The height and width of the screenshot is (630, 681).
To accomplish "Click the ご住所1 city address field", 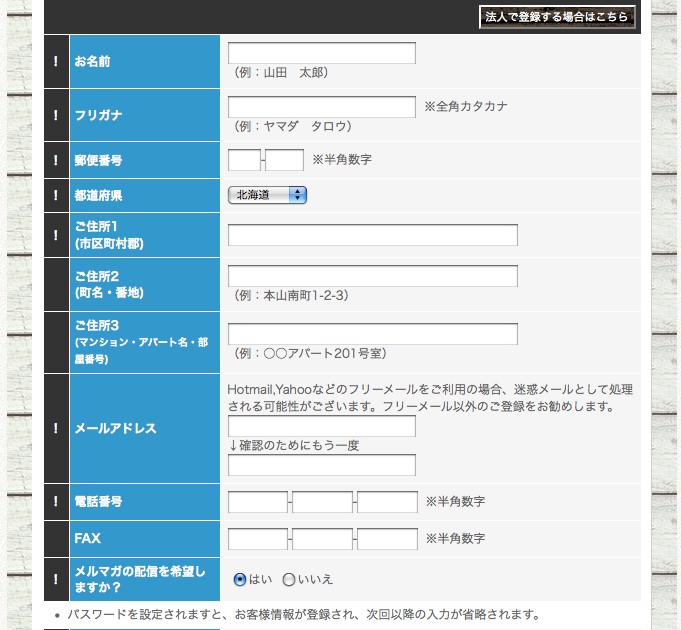I will pyautogui.click(x=373, y=235).
